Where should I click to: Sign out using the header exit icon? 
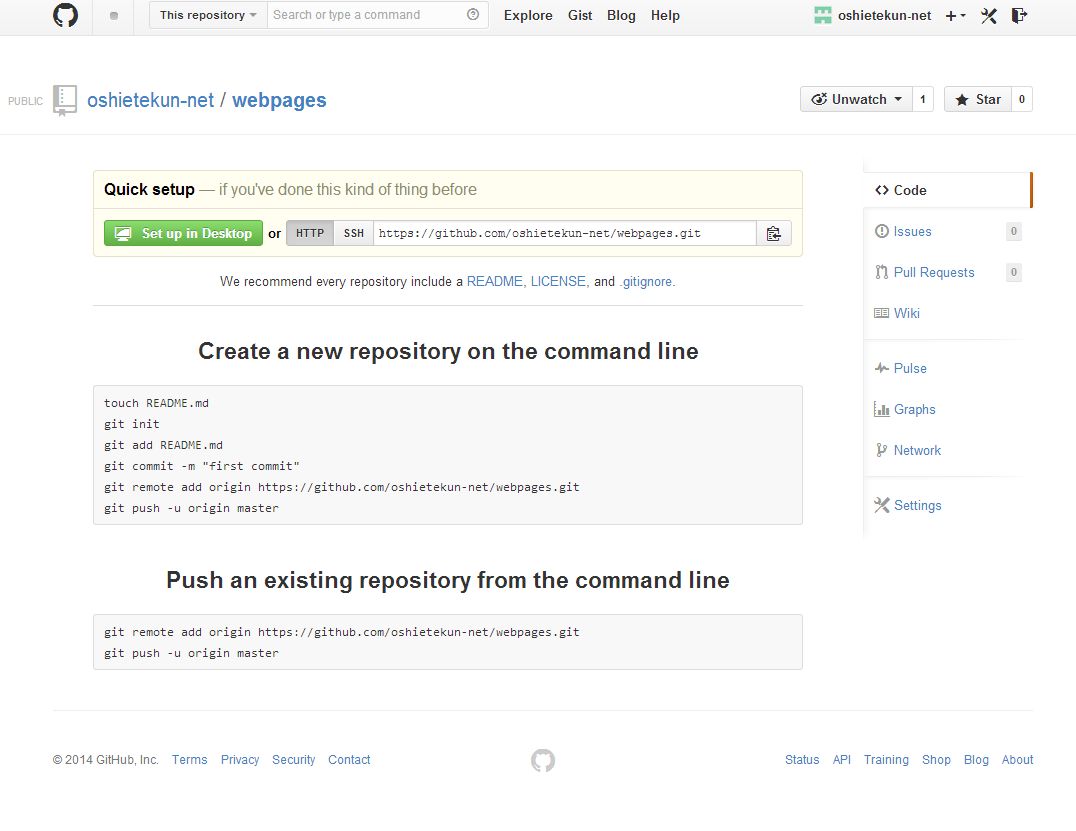point(1020,15)
